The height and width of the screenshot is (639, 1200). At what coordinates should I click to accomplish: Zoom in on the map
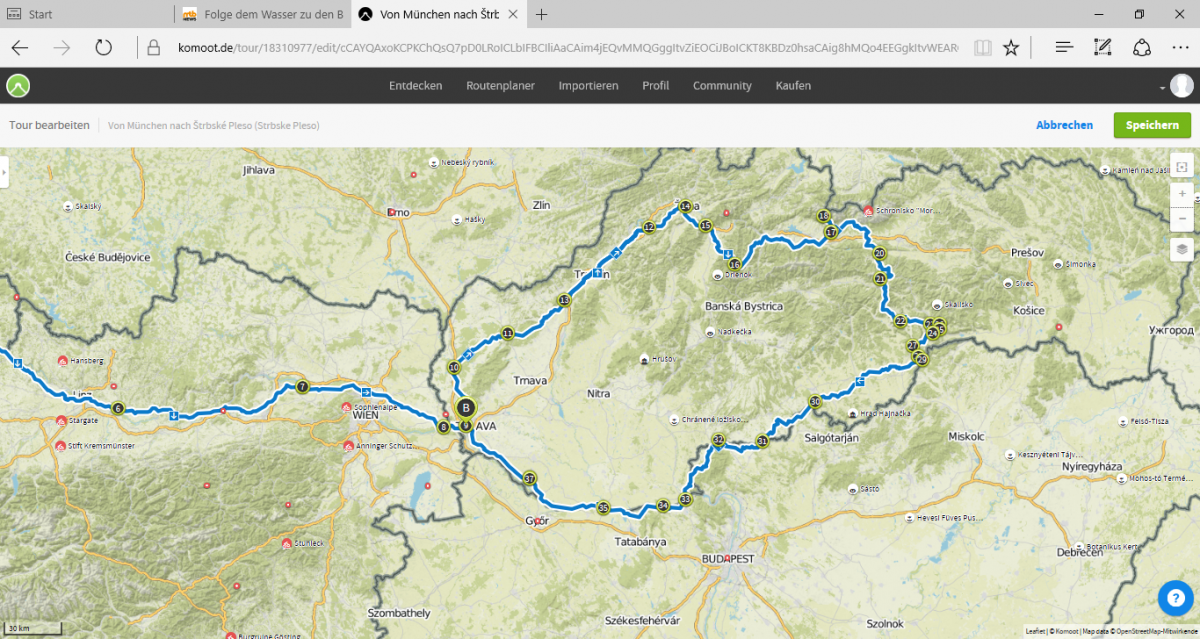coord(1182,193)
